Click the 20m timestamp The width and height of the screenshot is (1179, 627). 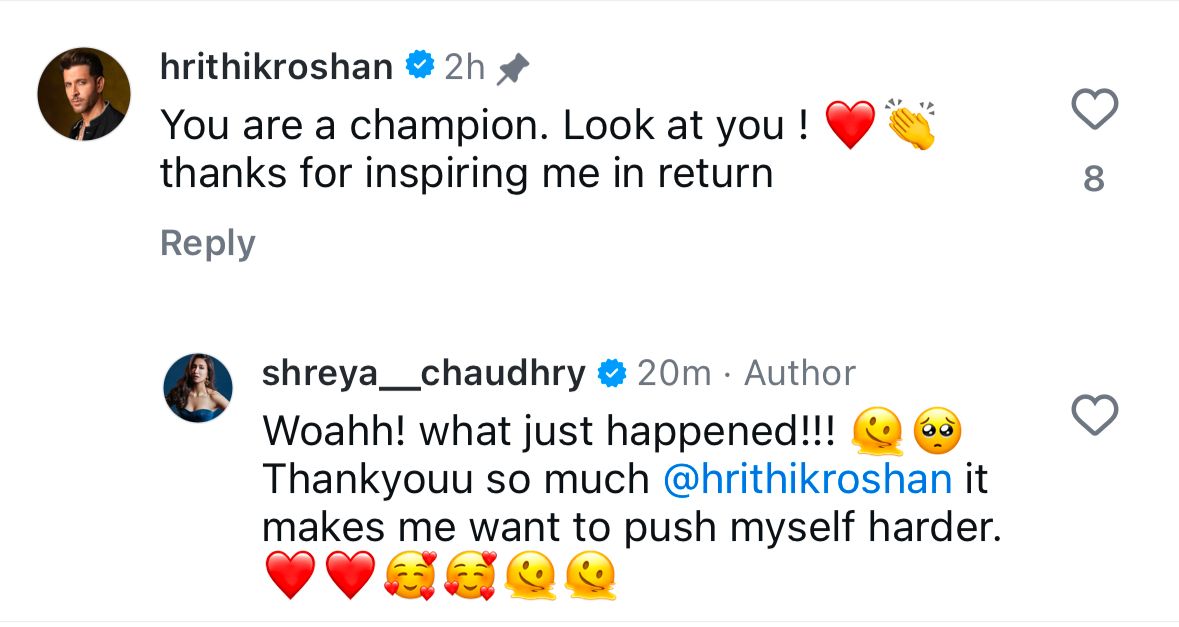click(x=674, y=374)
